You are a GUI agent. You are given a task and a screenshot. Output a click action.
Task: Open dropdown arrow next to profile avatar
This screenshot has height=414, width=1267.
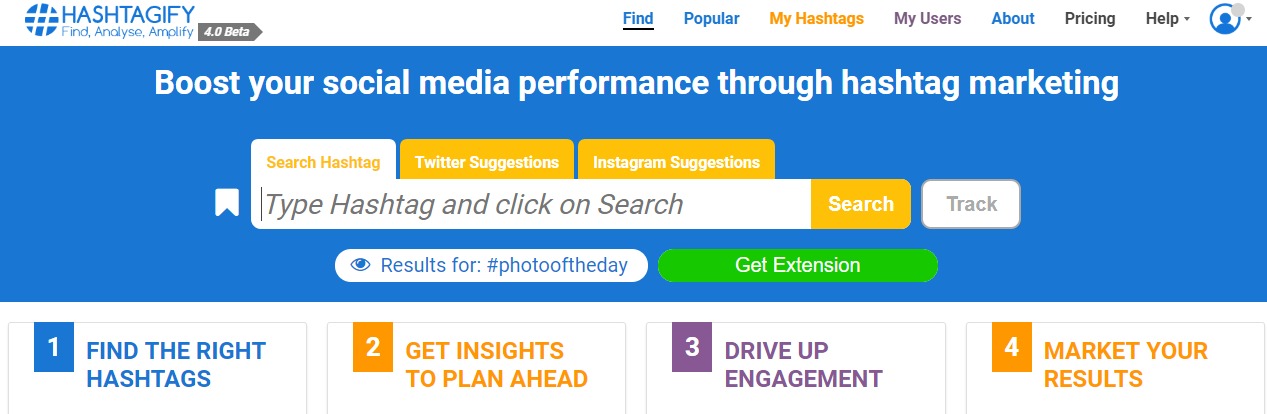1250,19
